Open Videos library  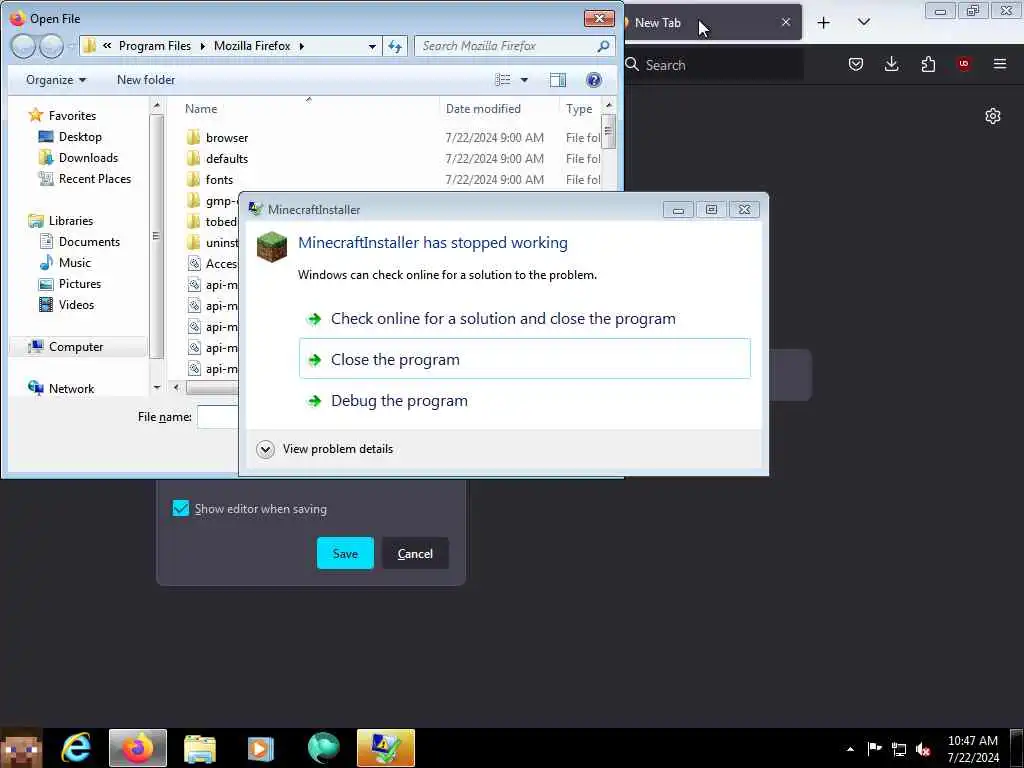pos(76,304)
